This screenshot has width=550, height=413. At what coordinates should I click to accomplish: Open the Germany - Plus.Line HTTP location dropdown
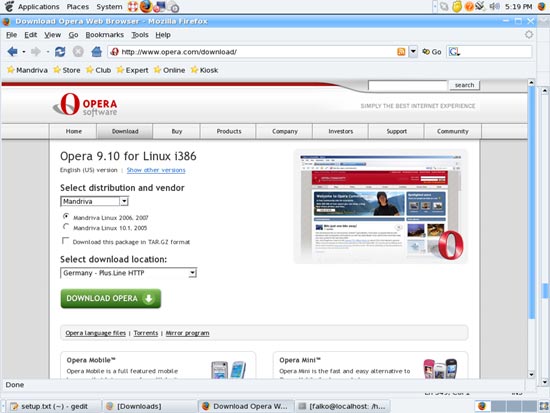[128, 273]
